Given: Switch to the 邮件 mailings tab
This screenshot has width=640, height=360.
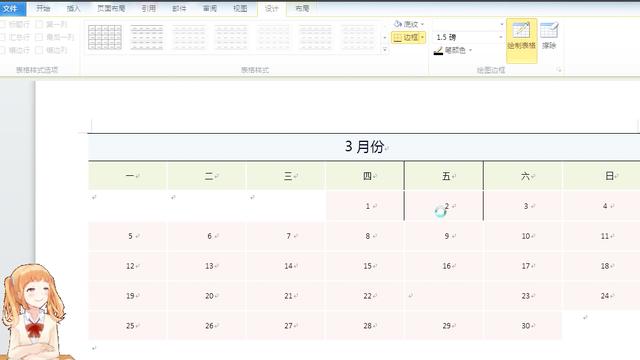Looking at the screenshot, I should 179,8.
